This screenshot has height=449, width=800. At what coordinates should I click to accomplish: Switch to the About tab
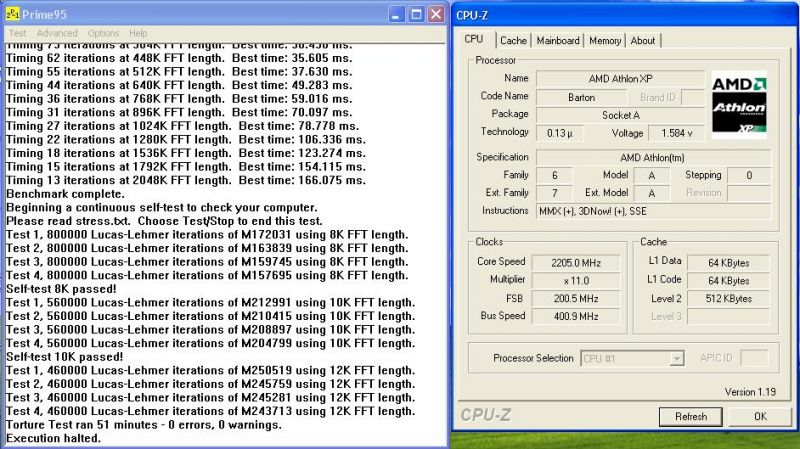point(643,40)
